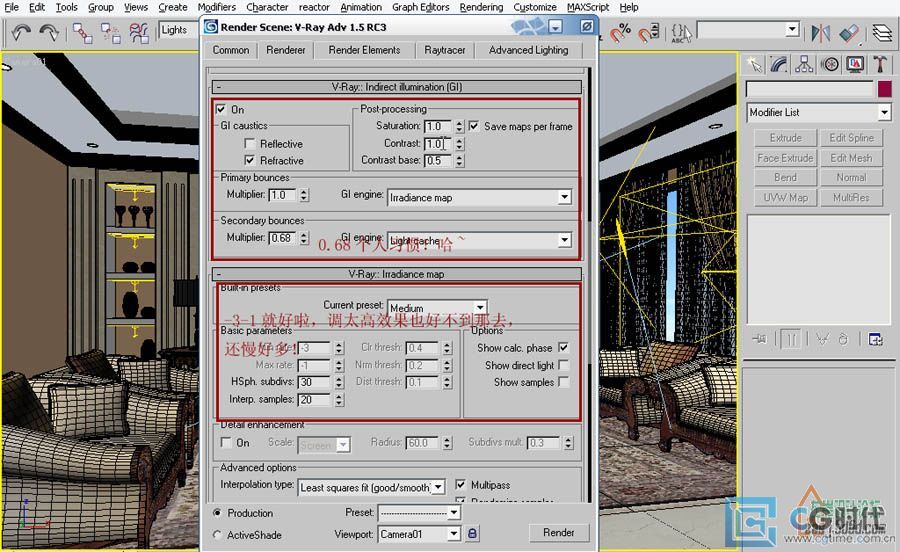The image size is (900, 552).
Task: Open Configure Modifier Sets icon
Action: 875,339
